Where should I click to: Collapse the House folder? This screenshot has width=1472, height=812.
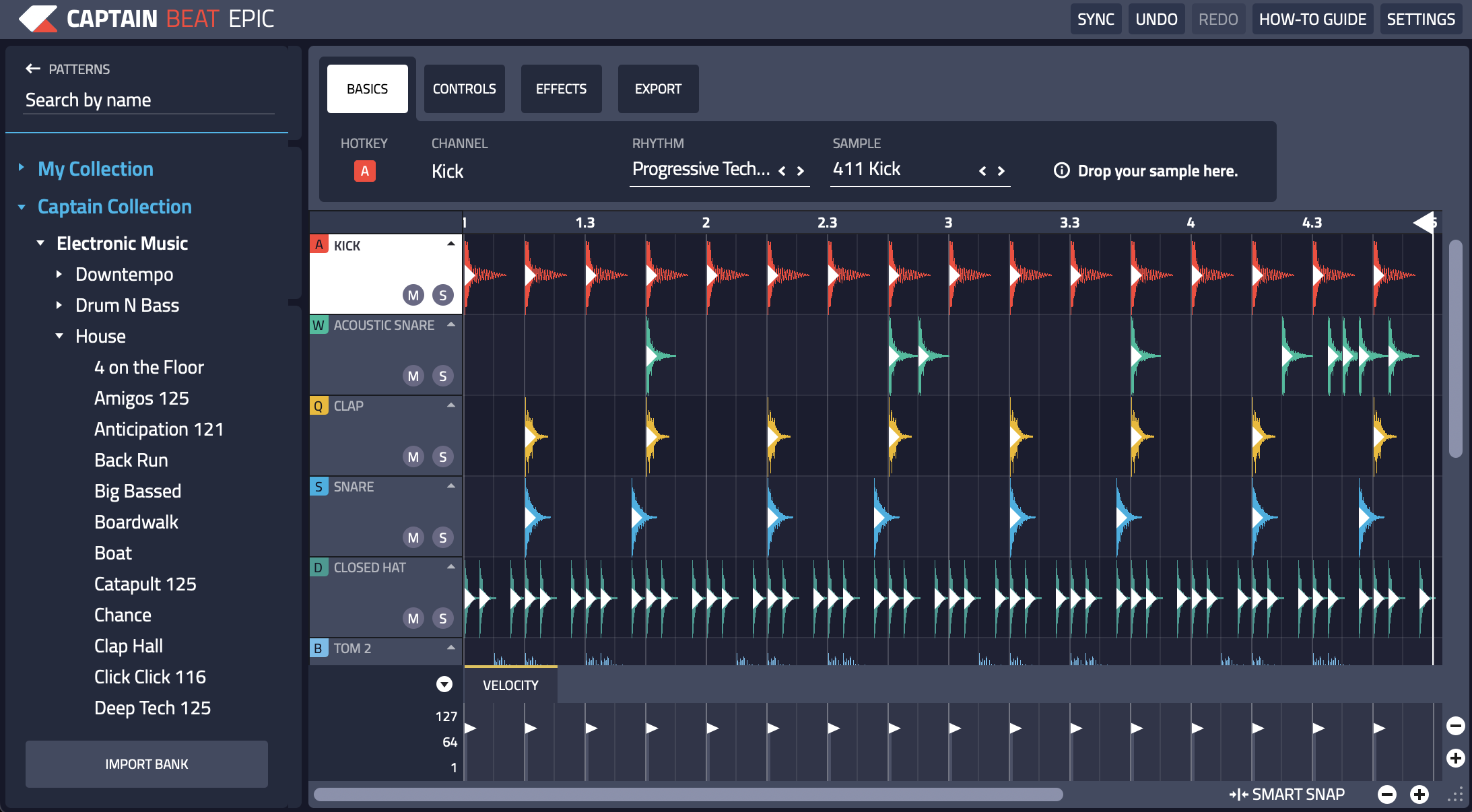coord(59,336)
